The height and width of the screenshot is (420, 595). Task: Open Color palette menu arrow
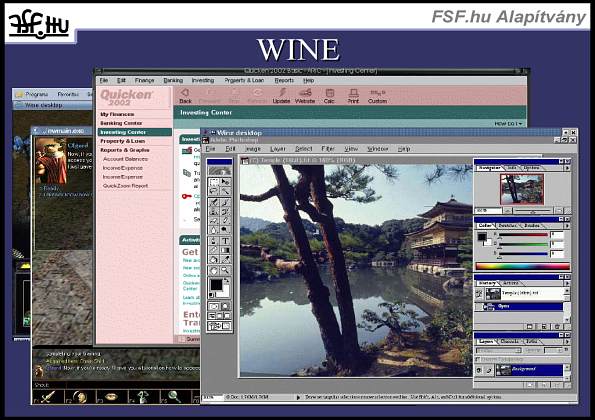coord(567,226)
